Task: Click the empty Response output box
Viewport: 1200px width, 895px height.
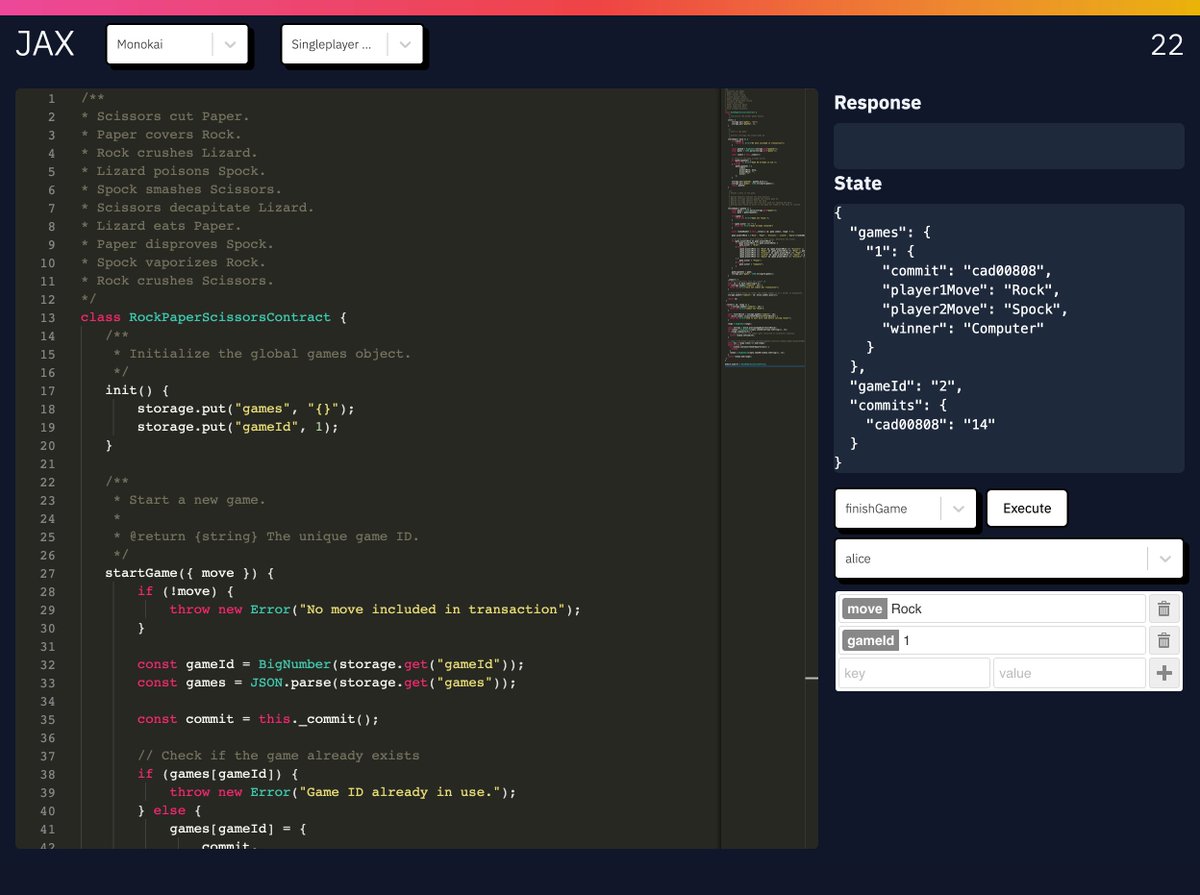Action: click(1009, 146)
